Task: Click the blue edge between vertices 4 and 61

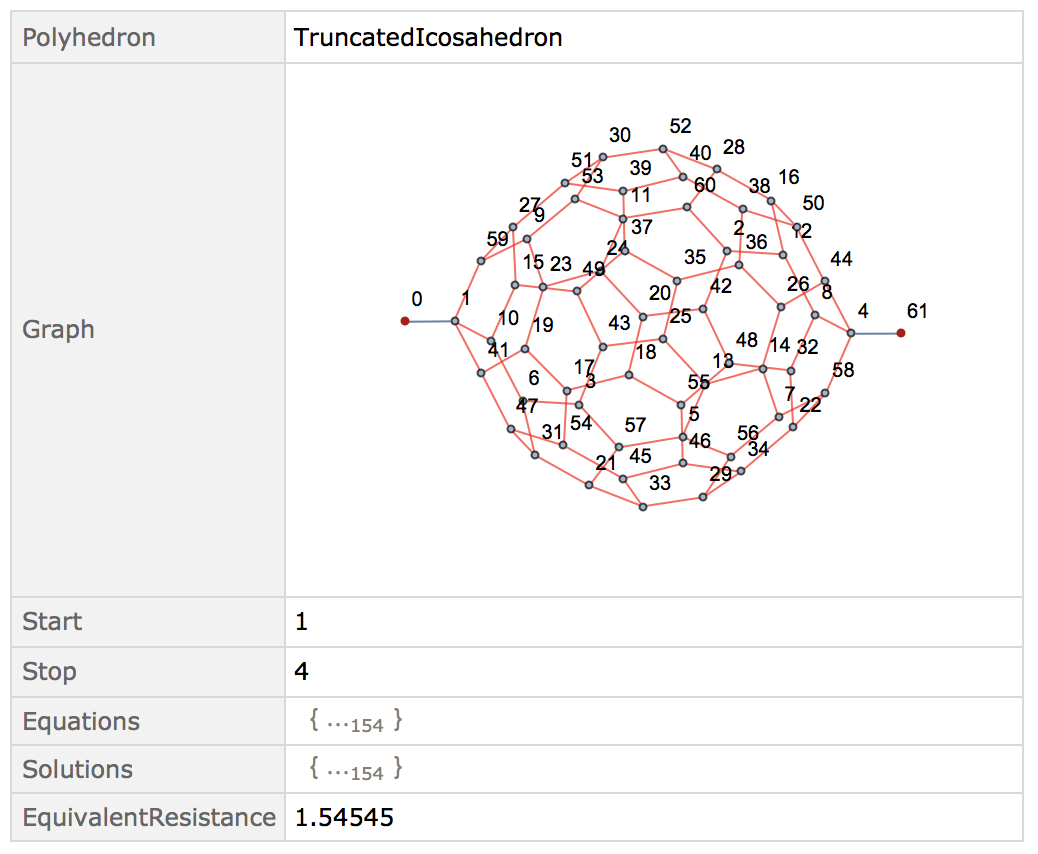Action: click(876, 334)
